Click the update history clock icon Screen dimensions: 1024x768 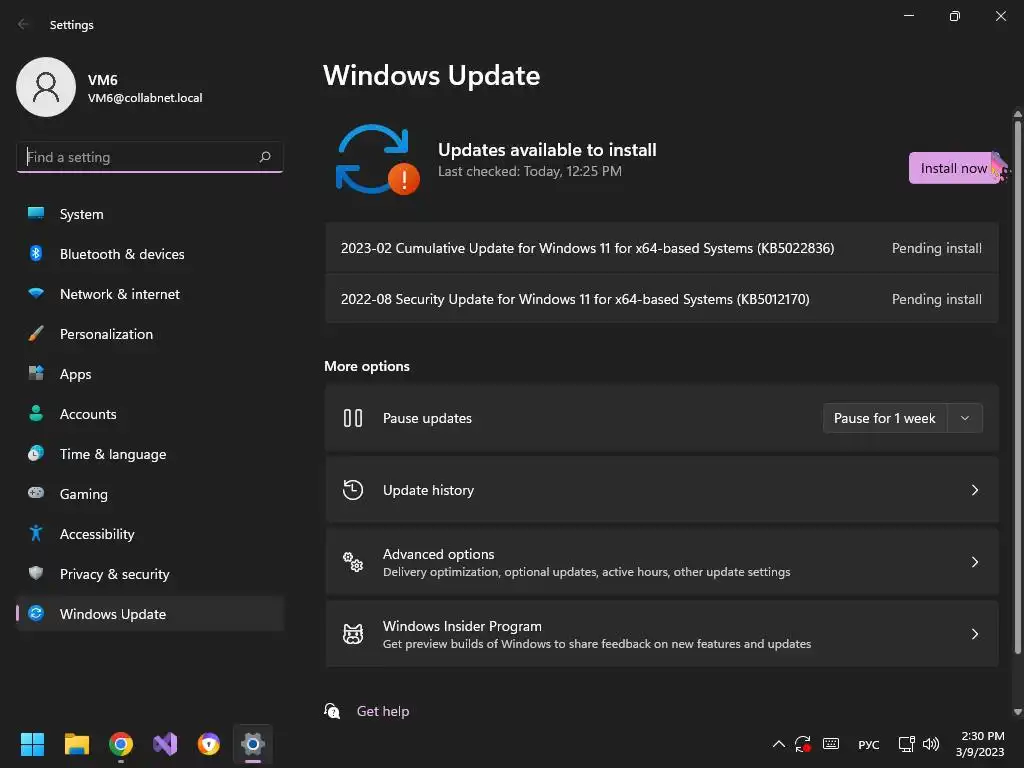[353, 490]
